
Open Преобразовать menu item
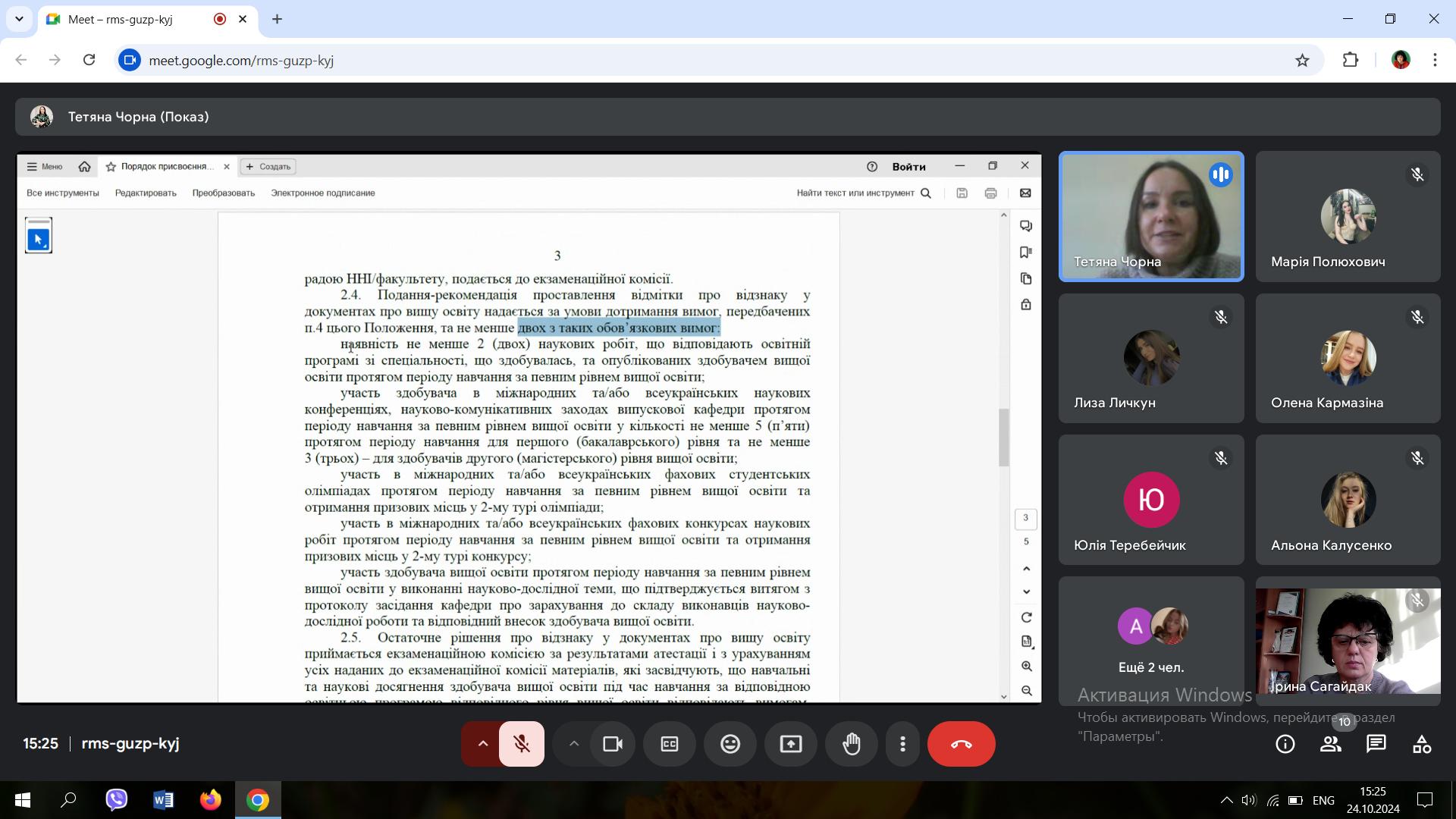224,193
